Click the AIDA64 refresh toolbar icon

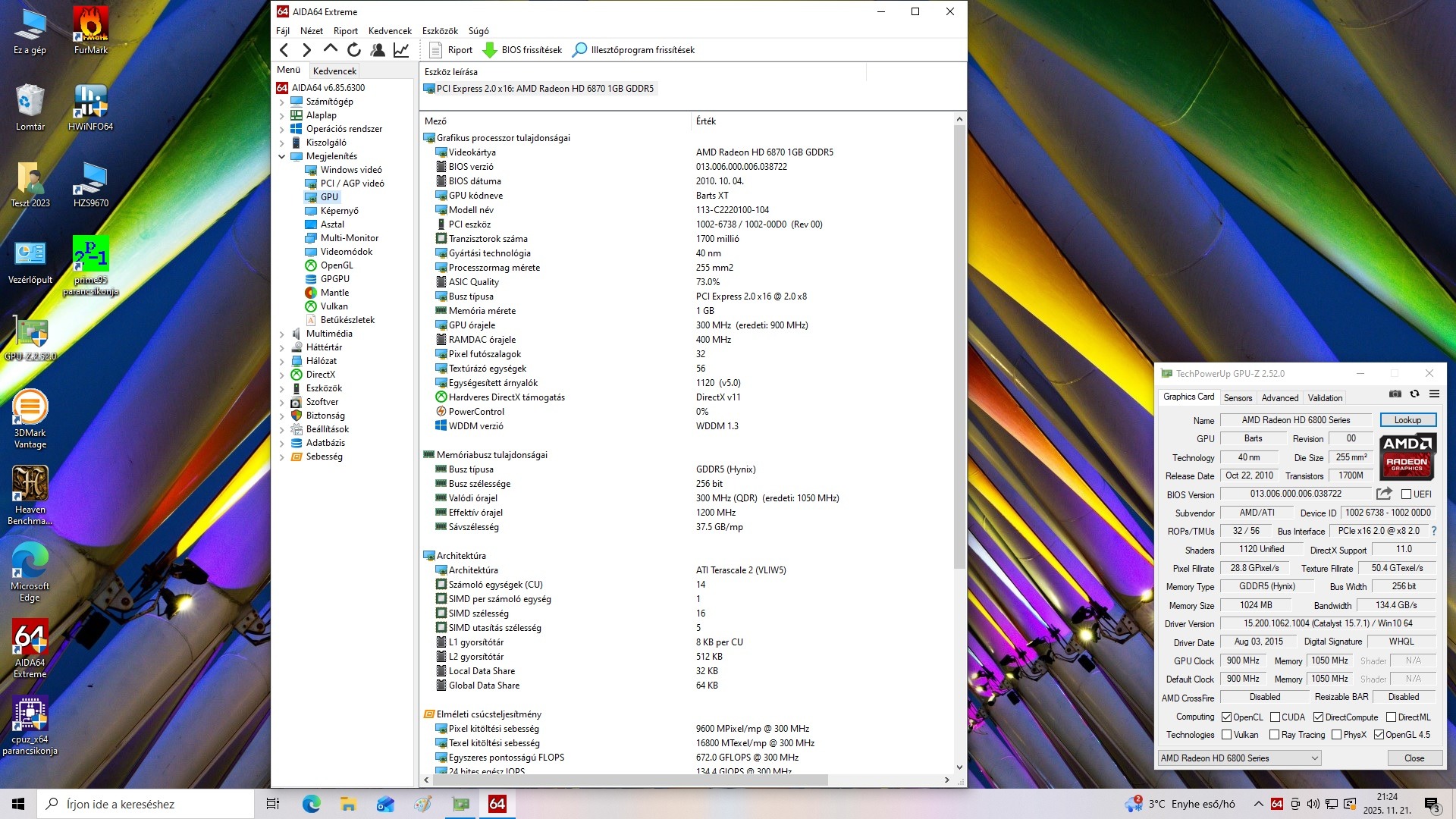tap(354, 50)
